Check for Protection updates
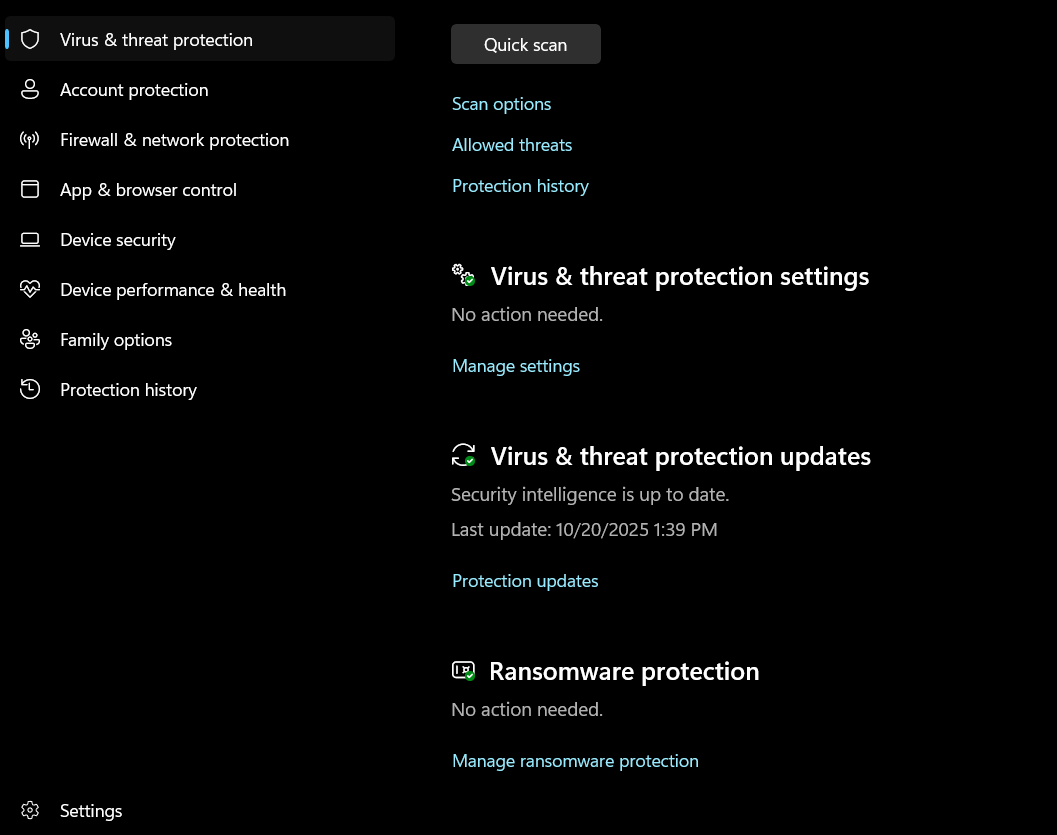The height and width of the screenshot is (835, 1057). coord(525,581)
